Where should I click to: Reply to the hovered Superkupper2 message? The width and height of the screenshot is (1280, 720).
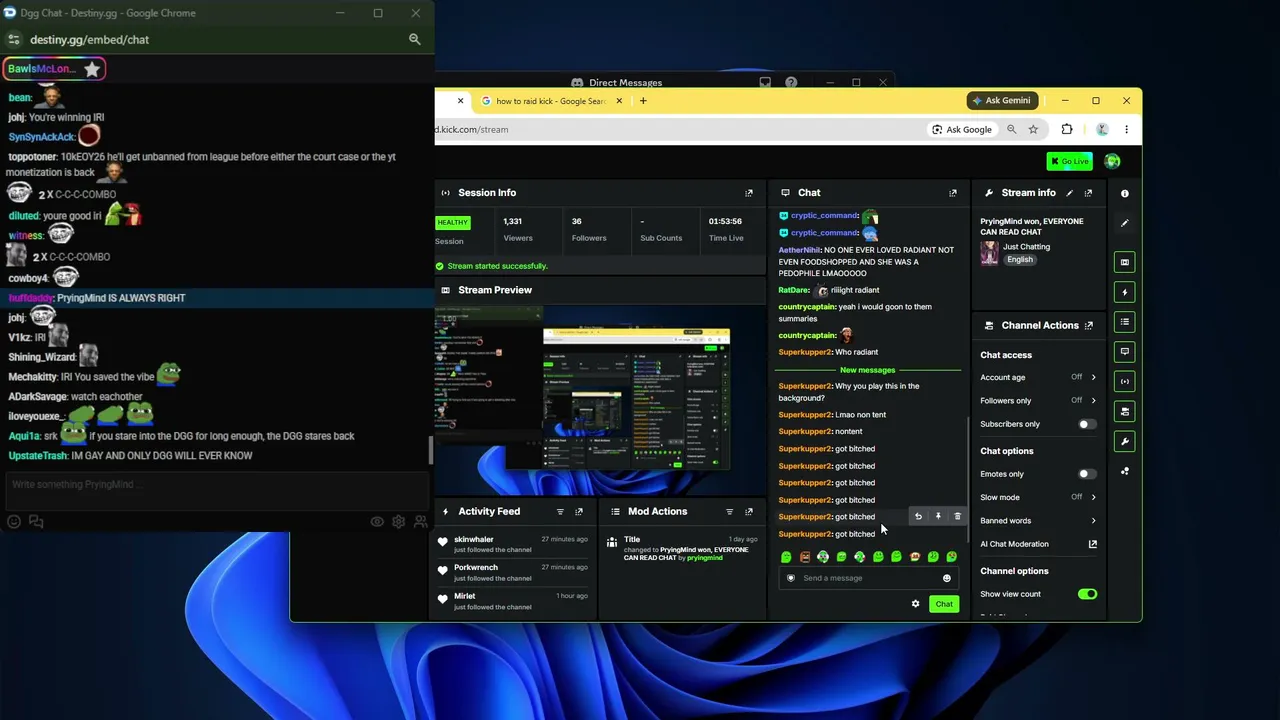(918, 516)
